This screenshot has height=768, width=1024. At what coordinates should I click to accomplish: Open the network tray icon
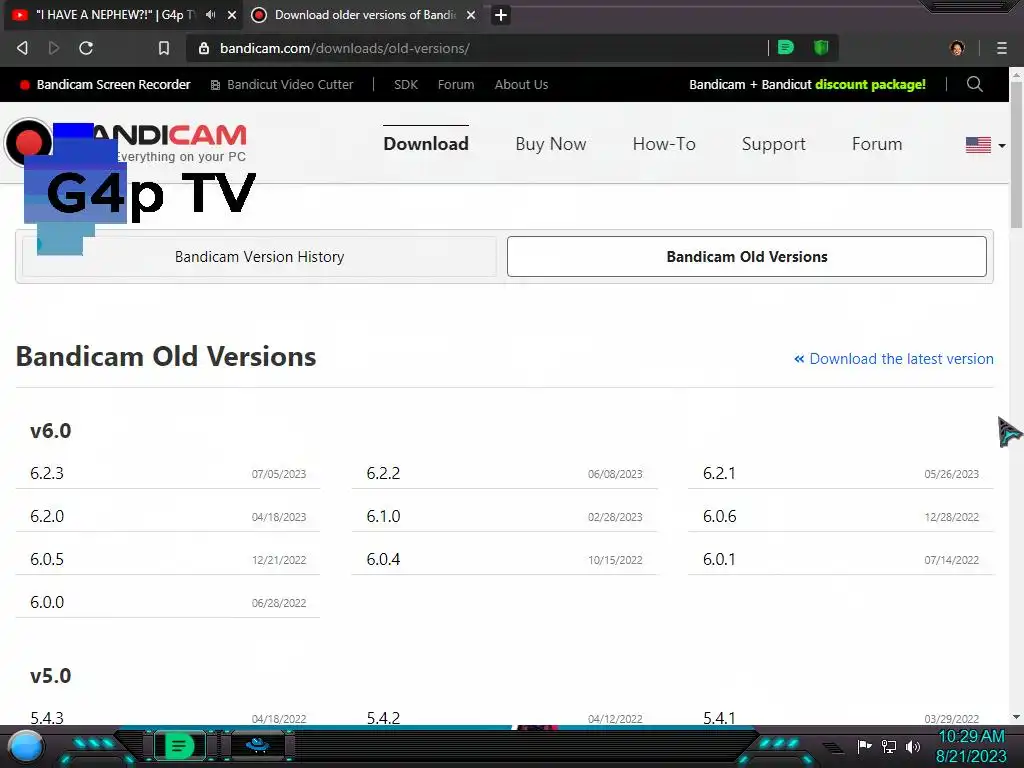click(889, 746)
